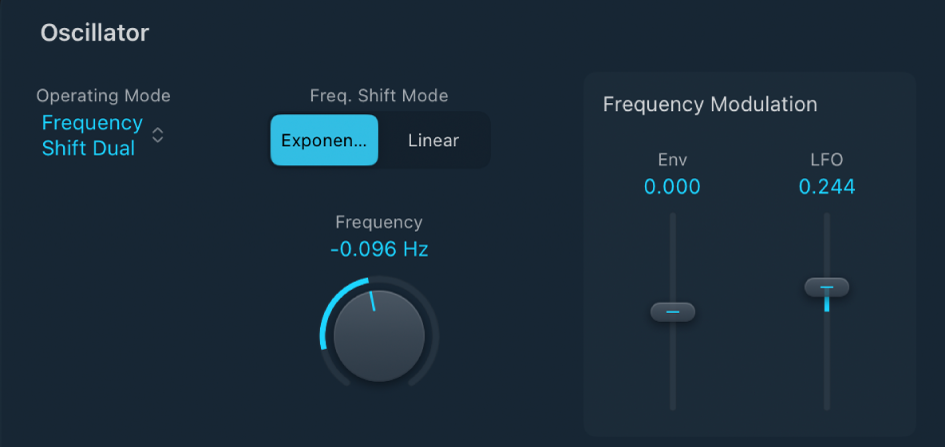Image resolution: width=948 pixels, height=448 pixels.
Task: Click the Operating Mode label
Action: pyautogui.click(x=103, y=96)
